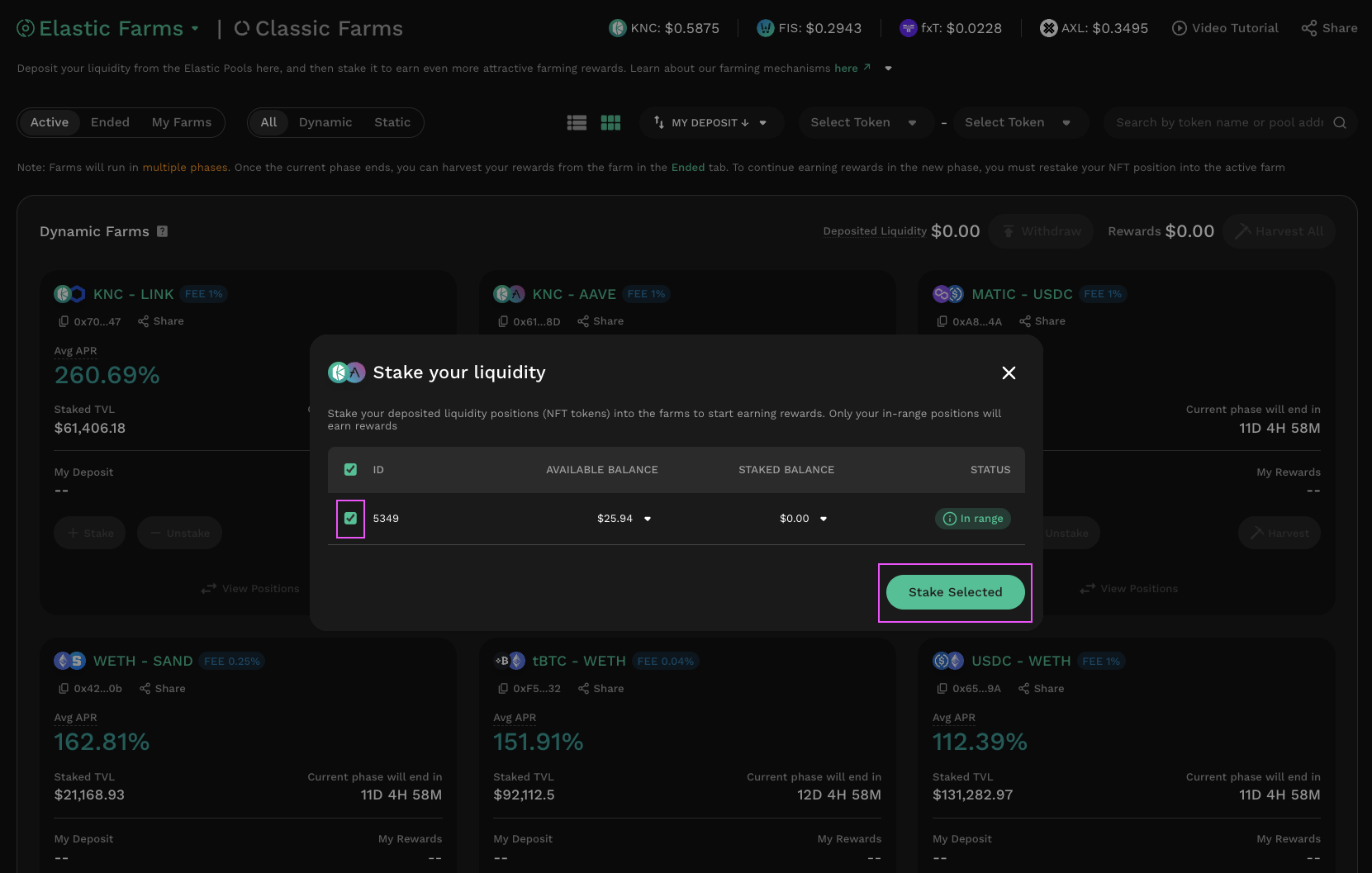Filter by Dynamic farm type
Viewport: 1372px width, 873px height.
coord(325,122)
